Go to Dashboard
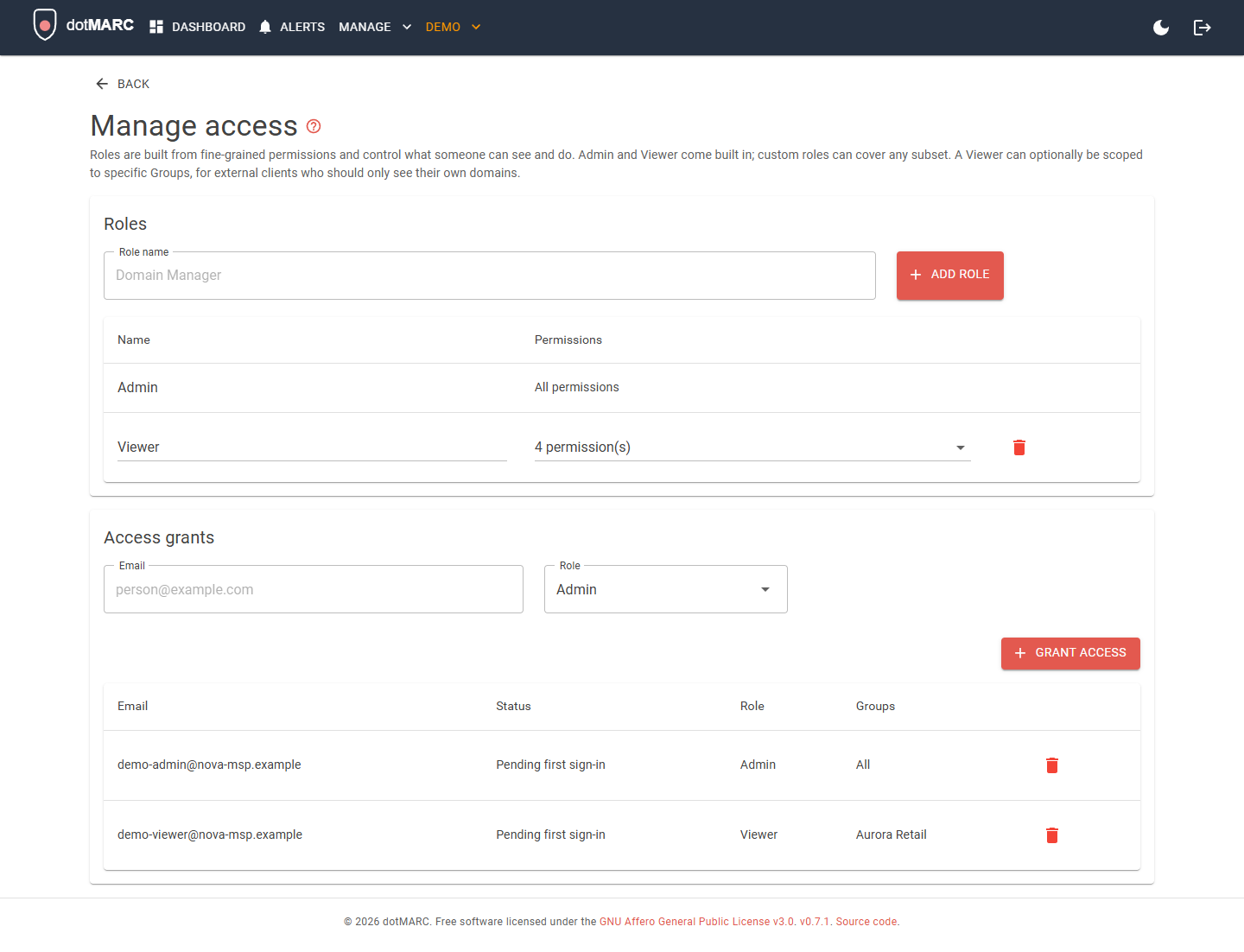Viewport: 1244px width, 952px height. click(x=197, y=27)
